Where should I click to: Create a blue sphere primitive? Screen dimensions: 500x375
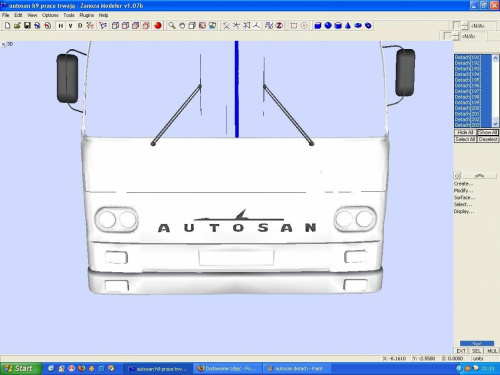(x=328, y=26)
